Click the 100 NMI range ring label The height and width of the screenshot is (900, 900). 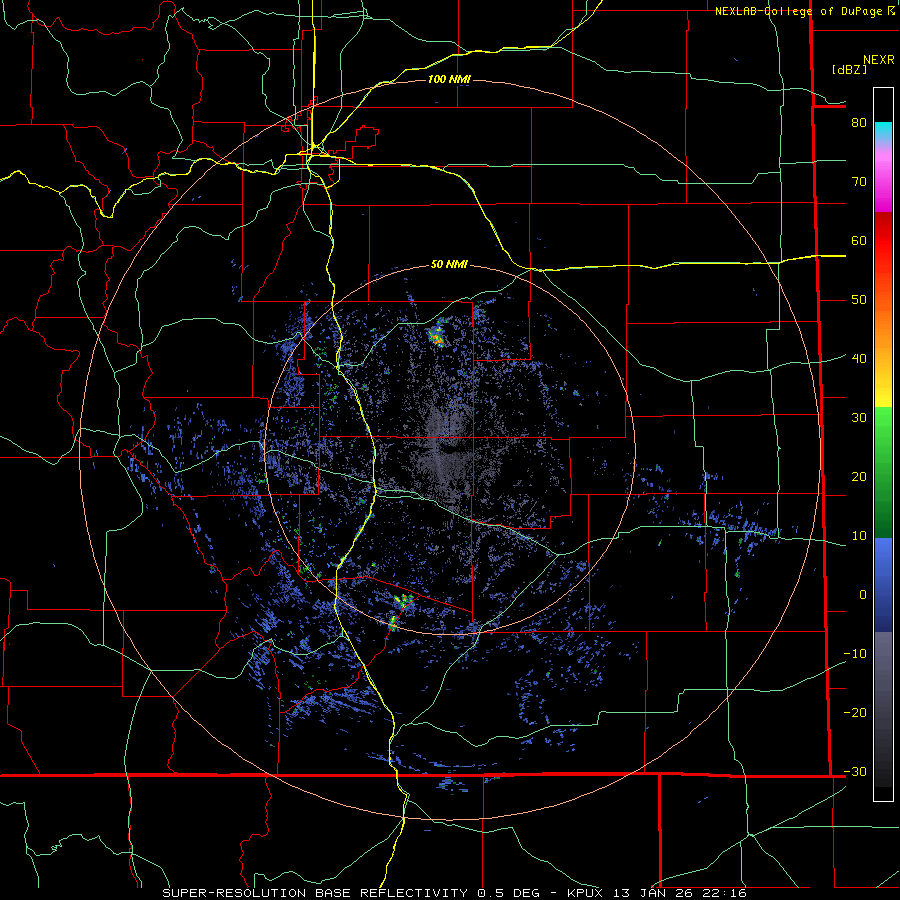449,79
